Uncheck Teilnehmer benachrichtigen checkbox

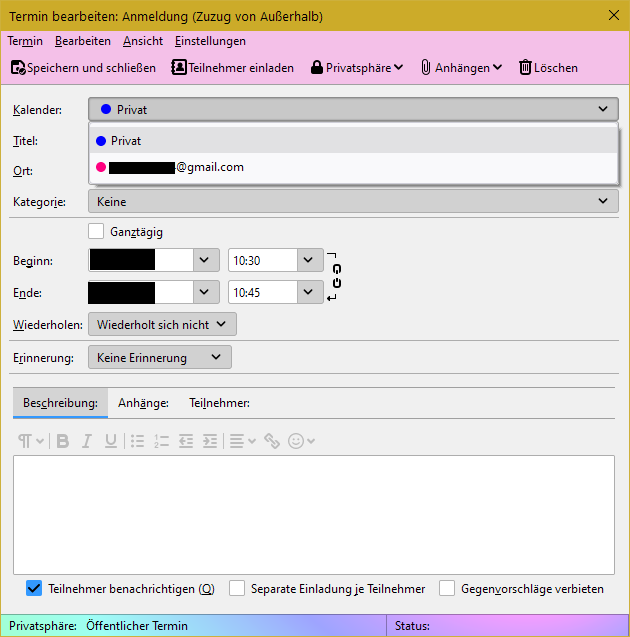pyautogui.click(x=34, y=588)
